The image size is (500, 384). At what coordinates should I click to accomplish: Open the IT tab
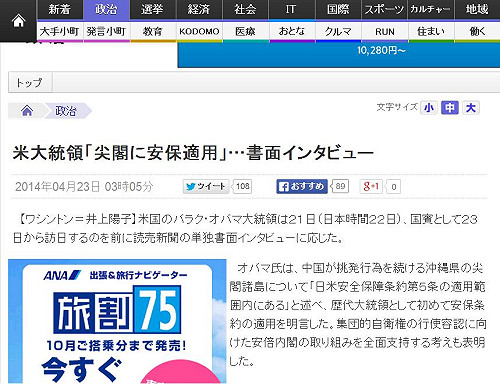(291, 9)
